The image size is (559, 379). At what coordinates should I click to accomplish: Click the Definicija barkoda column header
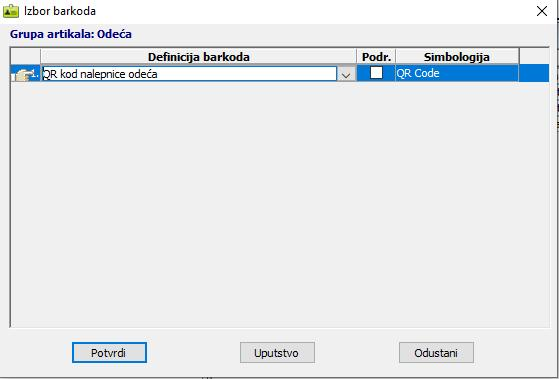199,57
